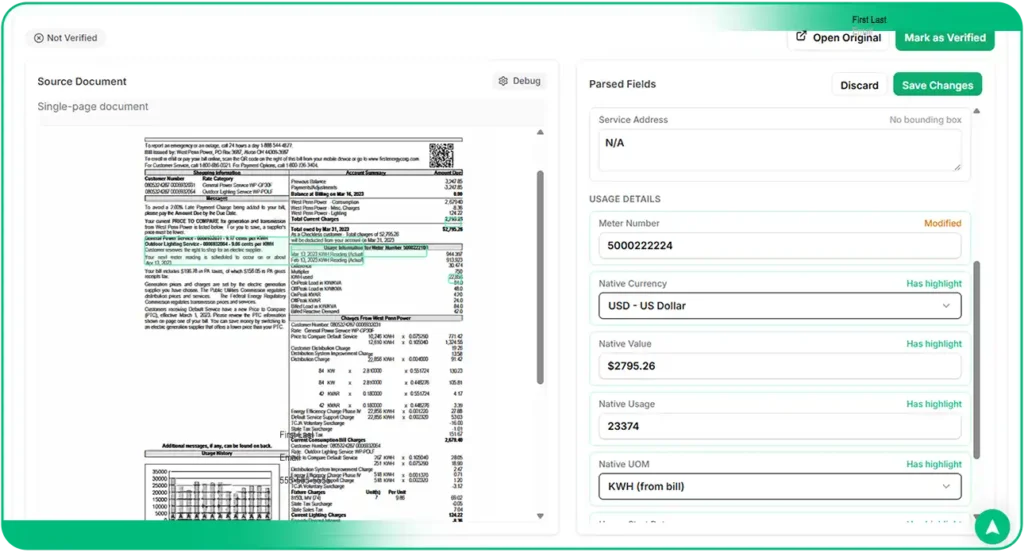
Task: Click the QR code in the bill
Action: (x=442, y=155)
